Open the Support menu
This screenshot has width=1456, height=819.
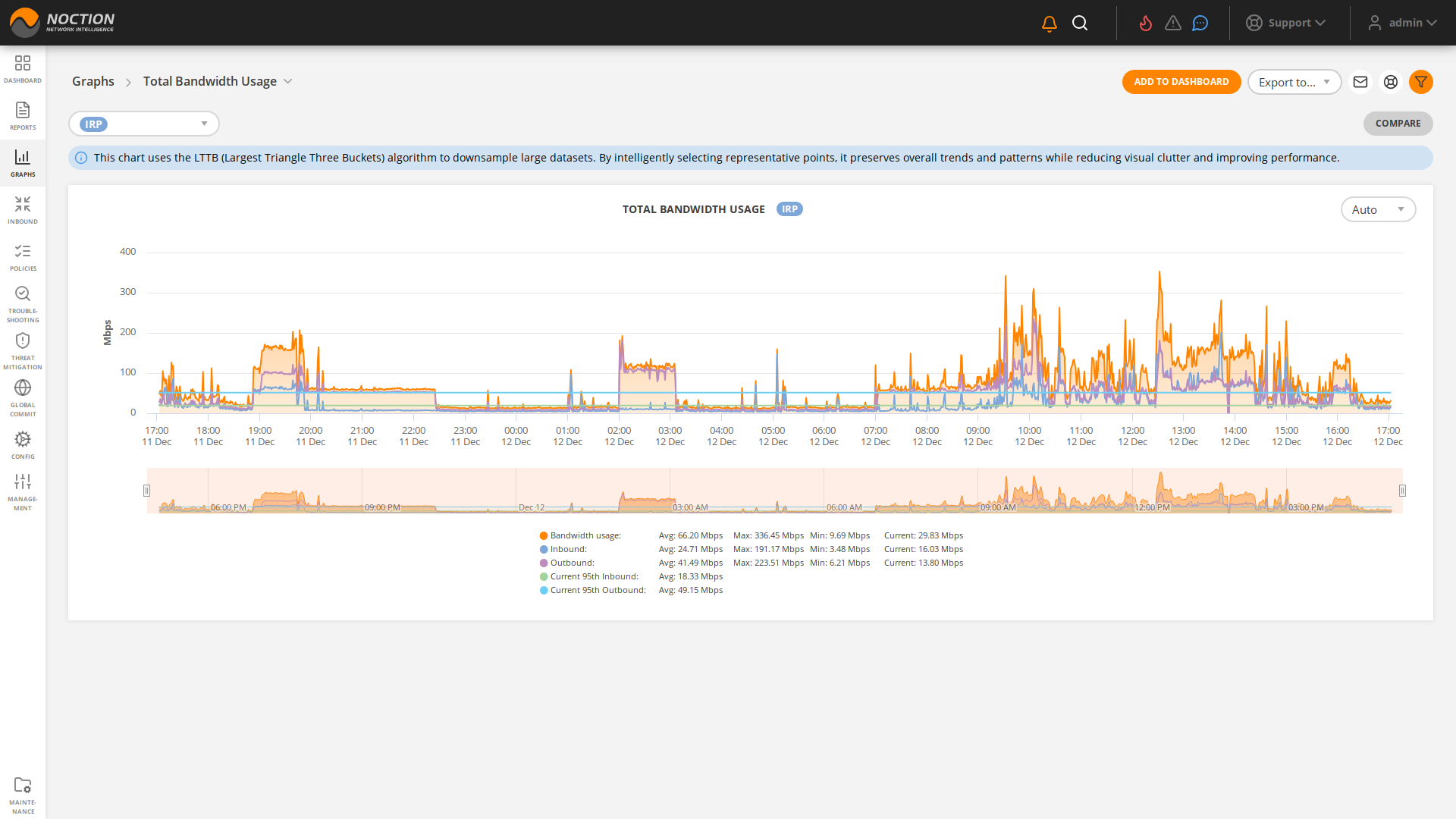[1287, 23]
